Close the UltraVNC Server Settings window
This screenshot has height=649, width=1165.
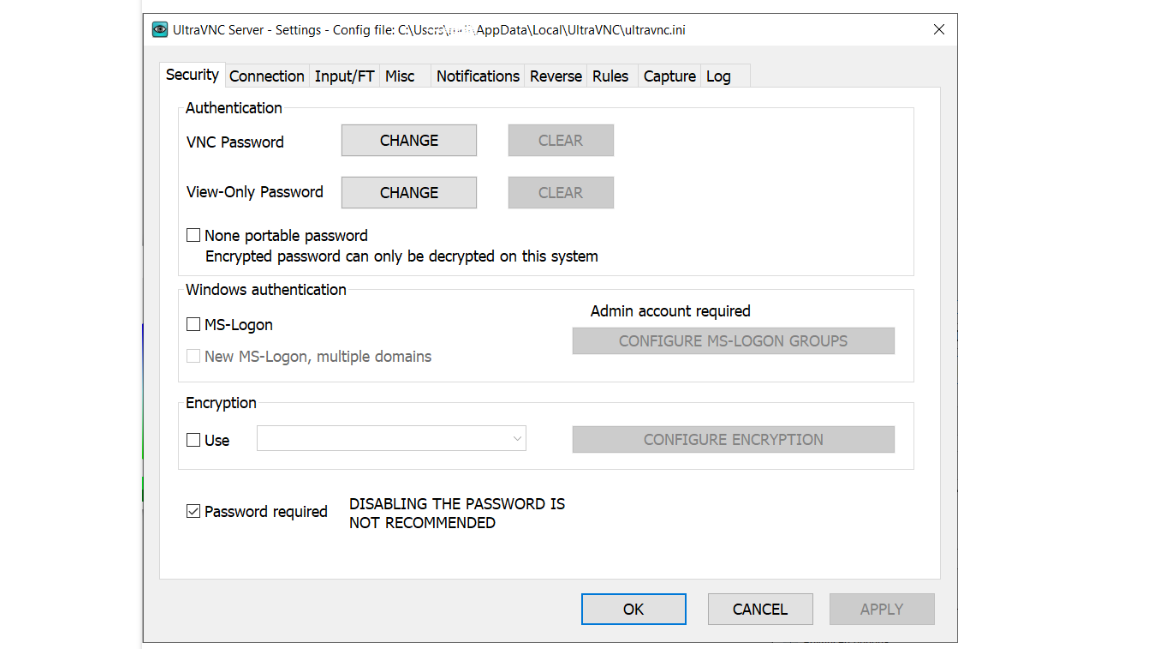939,30
